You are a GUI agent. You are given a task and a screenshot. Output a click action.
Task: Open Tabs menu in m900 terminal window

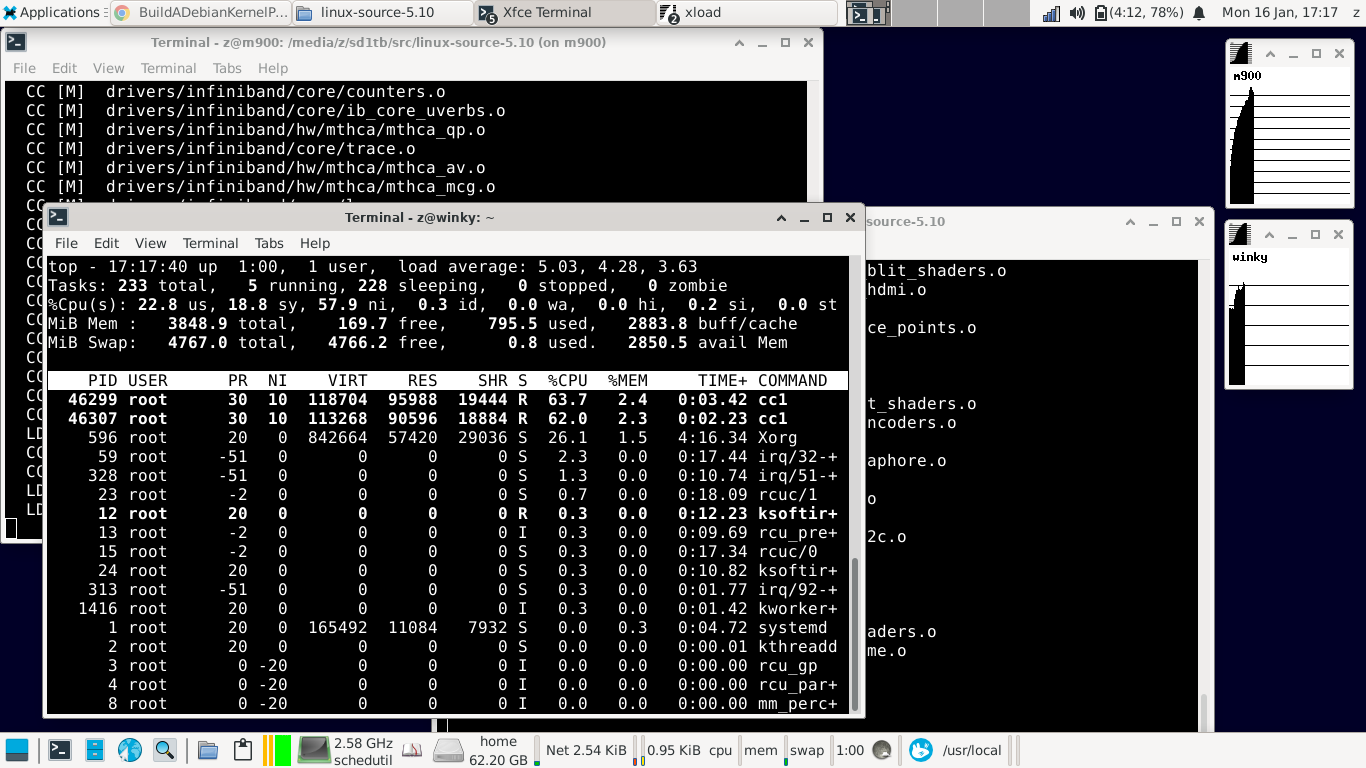point(227,68)
